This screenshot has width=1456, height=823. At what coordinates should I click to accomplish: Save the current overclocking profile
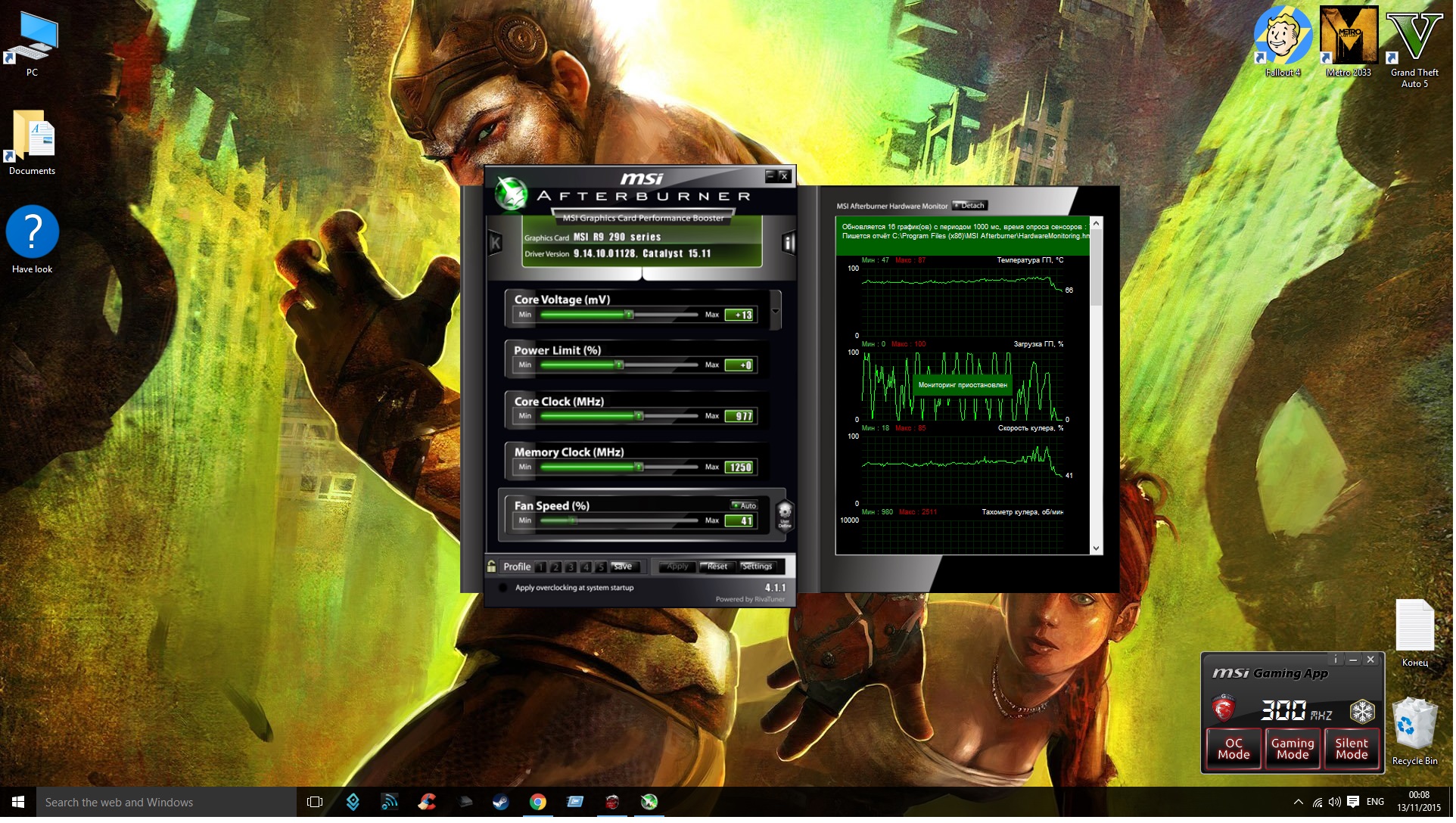(x=624, y=567)
